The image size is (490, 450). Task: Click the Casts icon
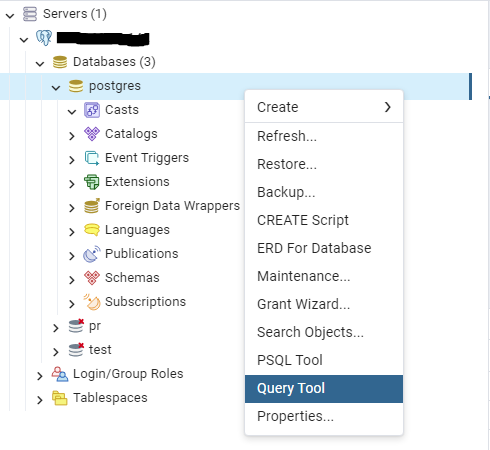click(x=92, y=110)
